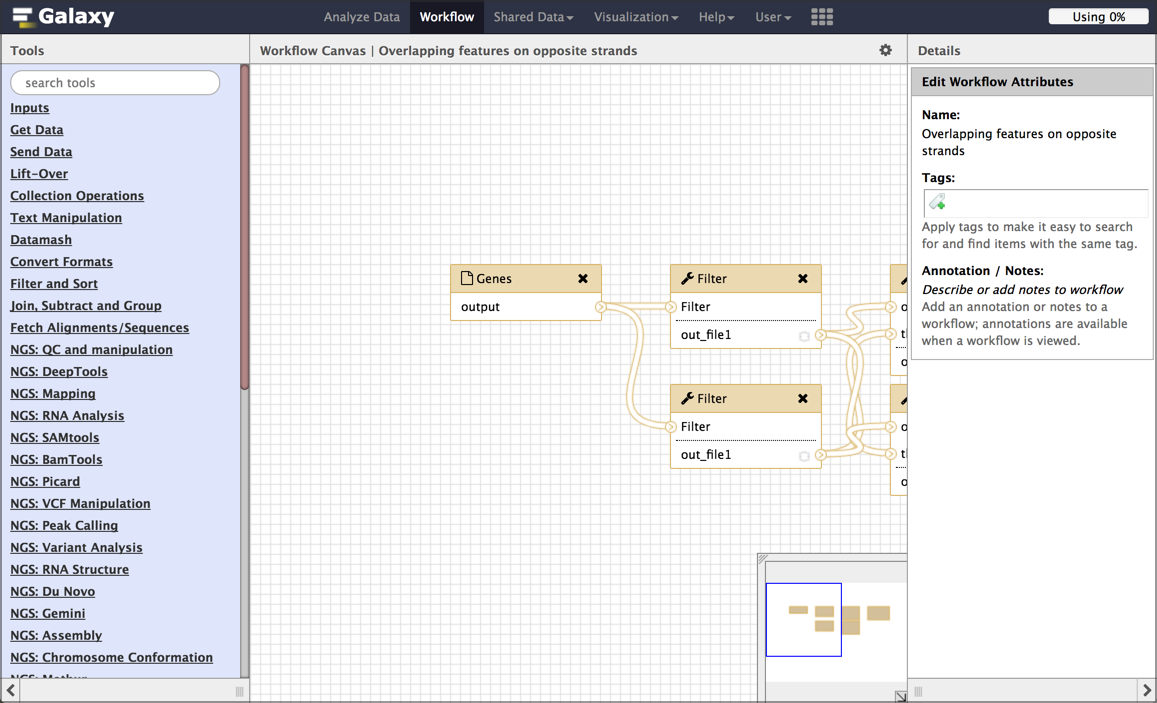Viewport: 1157px width, 703px height.
Task: Open NGS: Mapping tools
Action: click(x=53, y=394)
